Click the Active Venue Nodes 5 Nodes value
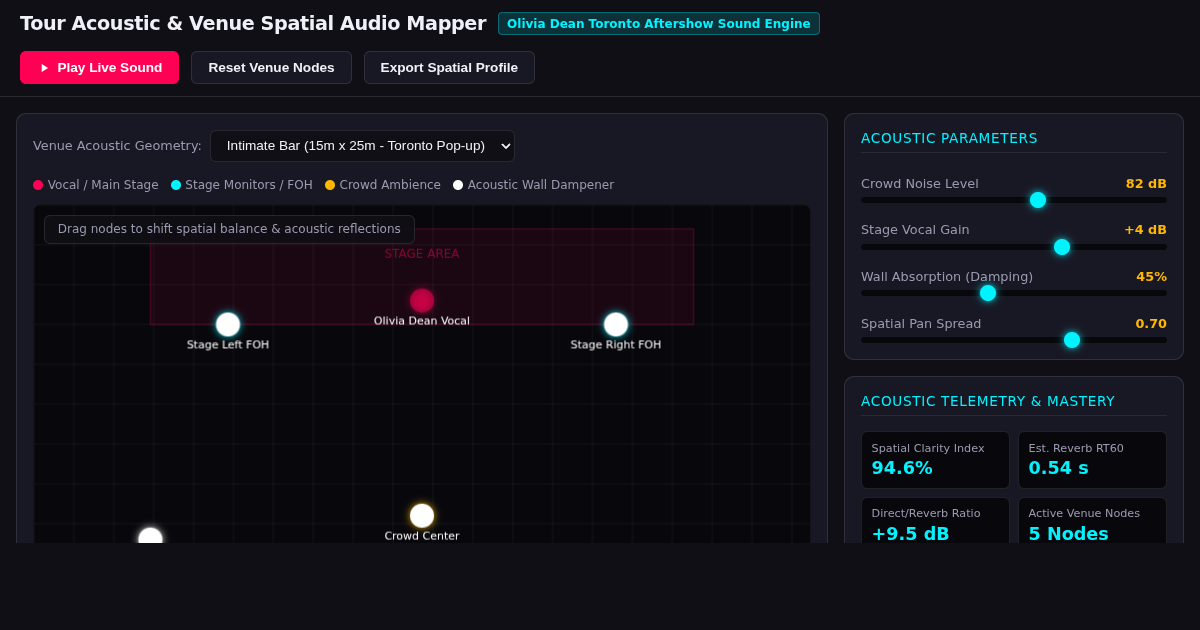Image resolution: width=1200 pixels, height=630 pixels. click(1068, 534)
